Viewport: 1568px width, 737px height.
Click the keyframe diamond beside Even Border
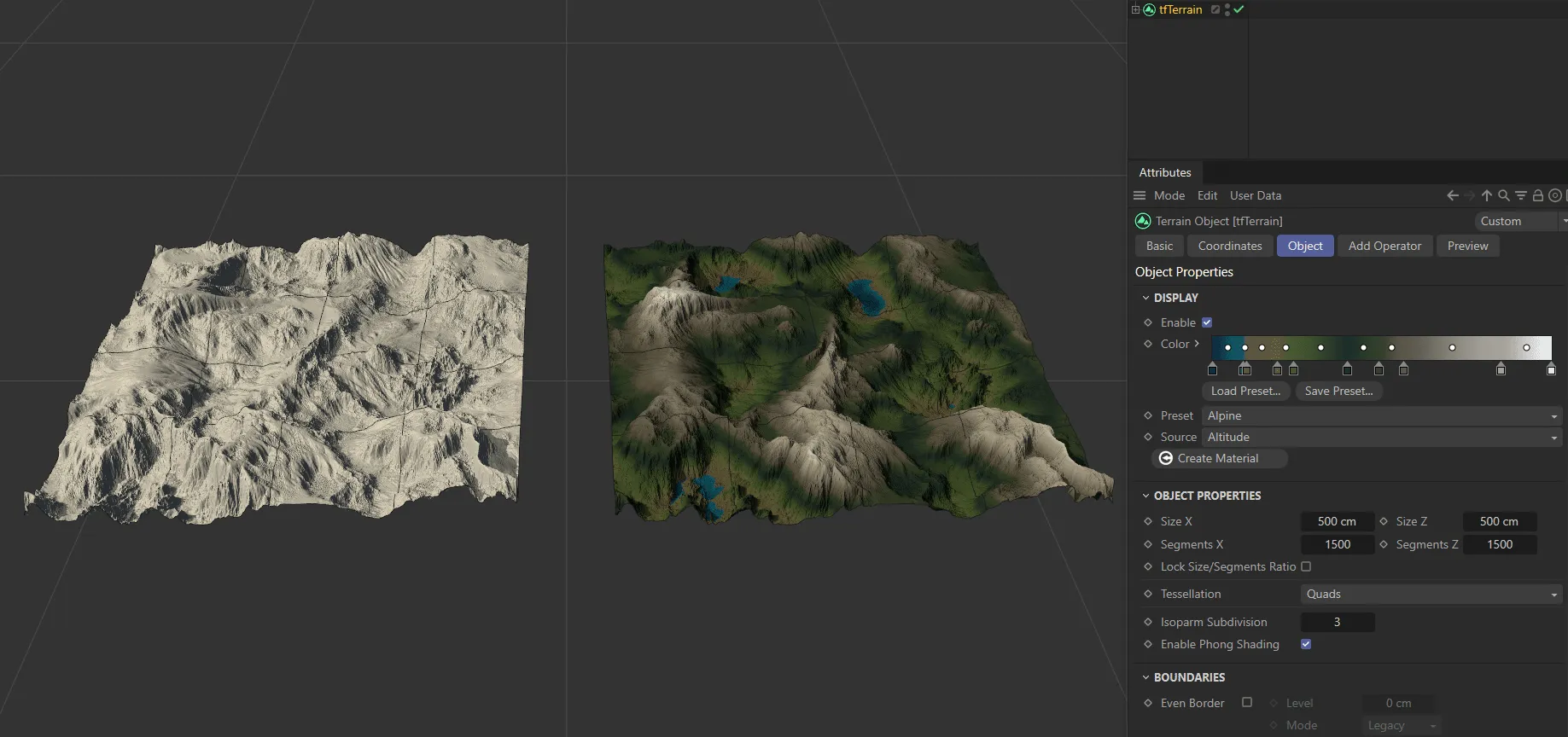pos(1148,703)
